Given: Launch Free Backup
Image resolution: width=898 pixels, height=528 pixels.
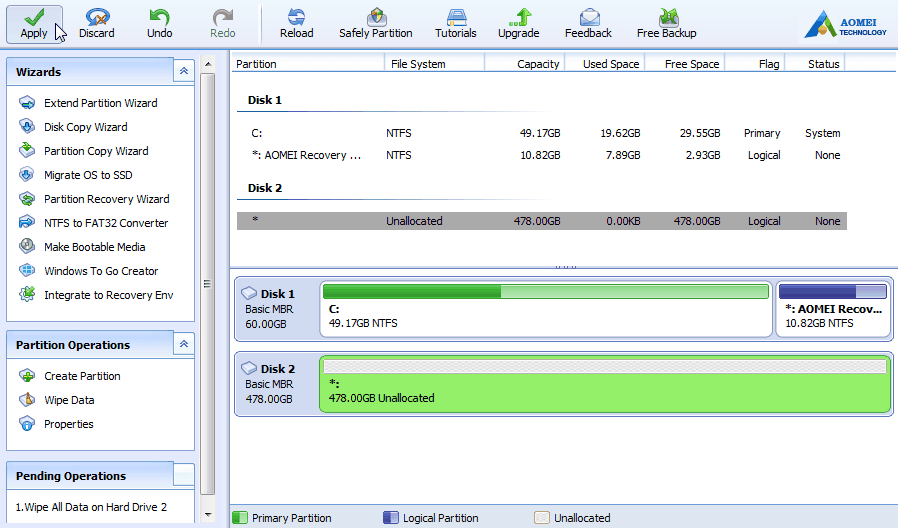Looking at the screenshot, I should pos(667,24).
